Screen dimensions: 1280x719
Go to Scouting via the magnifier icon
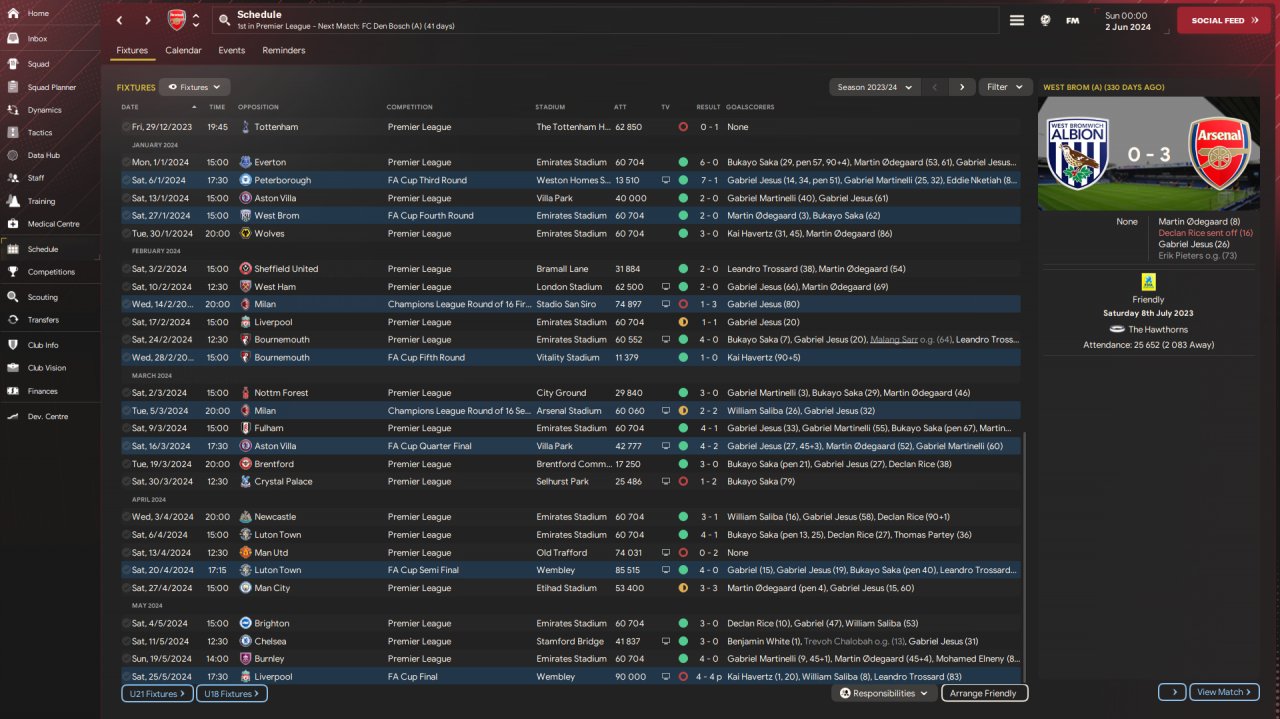[13, 297]
